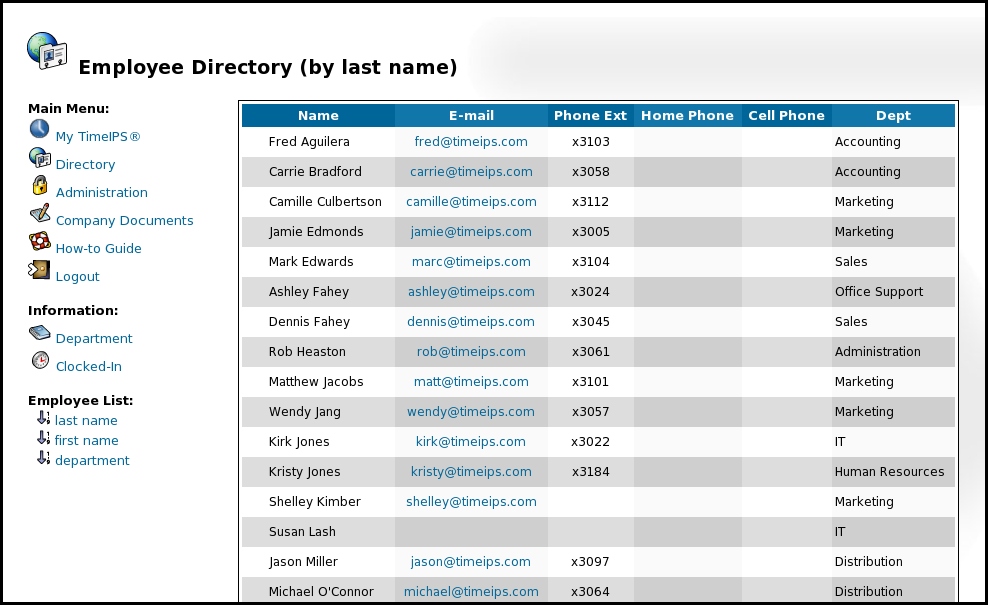Click the Cell Phone column header
The width and height of the screenshot is (988, 605).
pos(786,115)
